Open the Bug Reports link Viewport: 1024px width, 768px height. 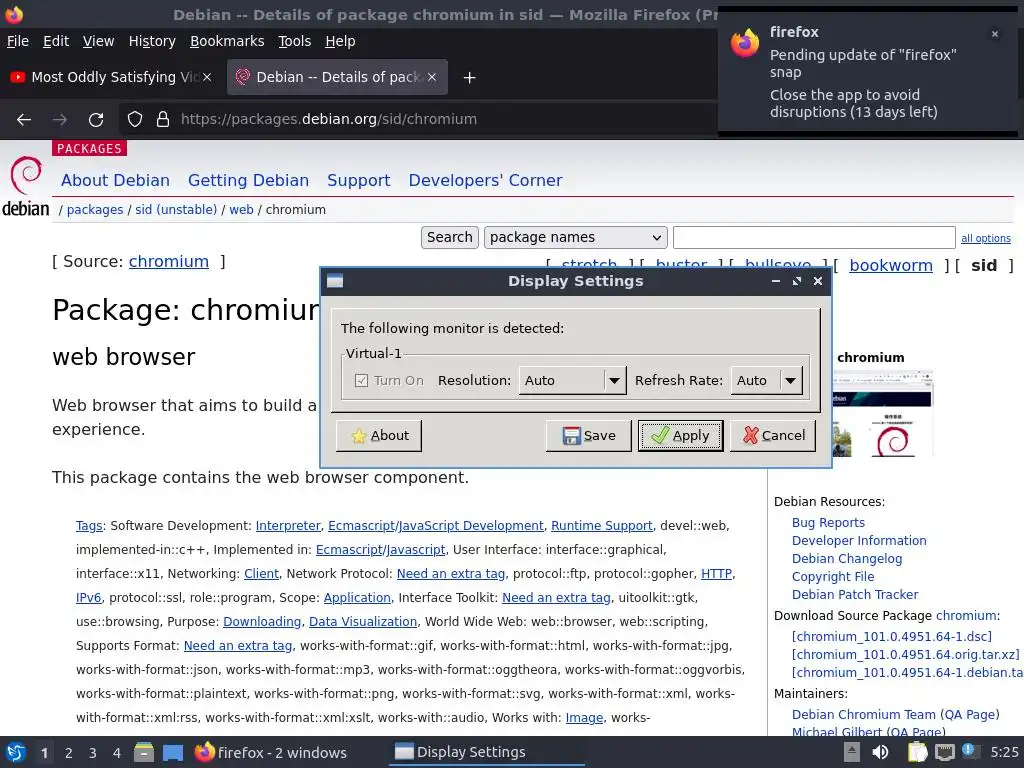pyautogui.click(x=828, y=522)
